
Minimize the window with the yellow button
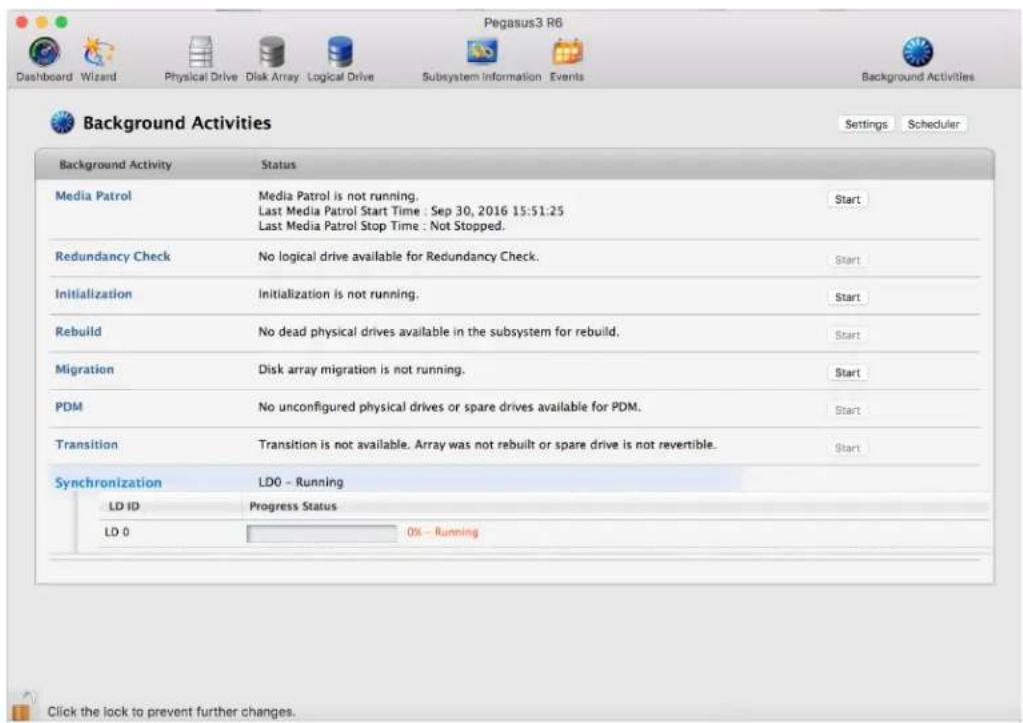coord(42,22)
